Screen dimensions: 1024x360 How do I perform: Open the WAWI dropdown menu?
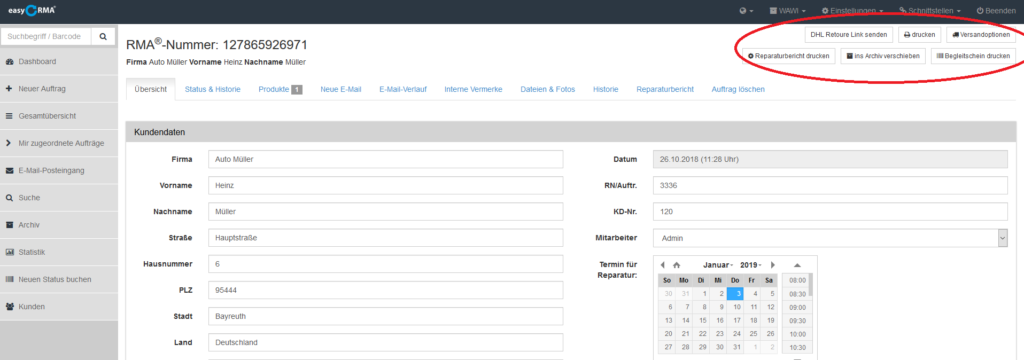(787, 11)
